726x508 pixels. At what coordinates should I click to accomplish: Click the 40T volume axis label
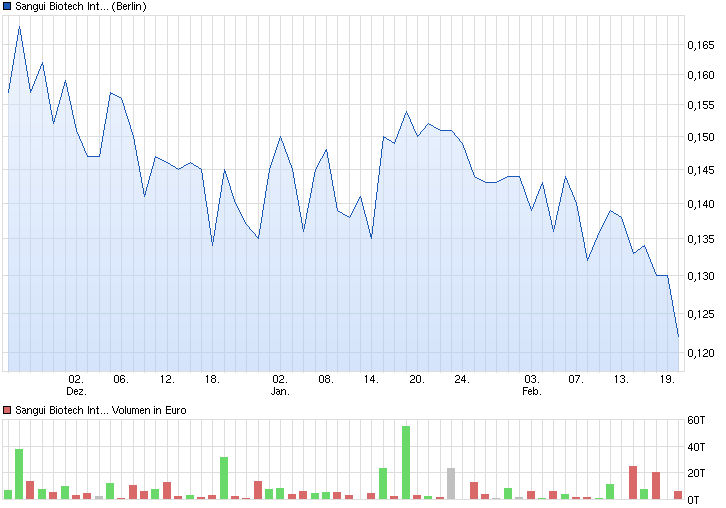(696, 447)
